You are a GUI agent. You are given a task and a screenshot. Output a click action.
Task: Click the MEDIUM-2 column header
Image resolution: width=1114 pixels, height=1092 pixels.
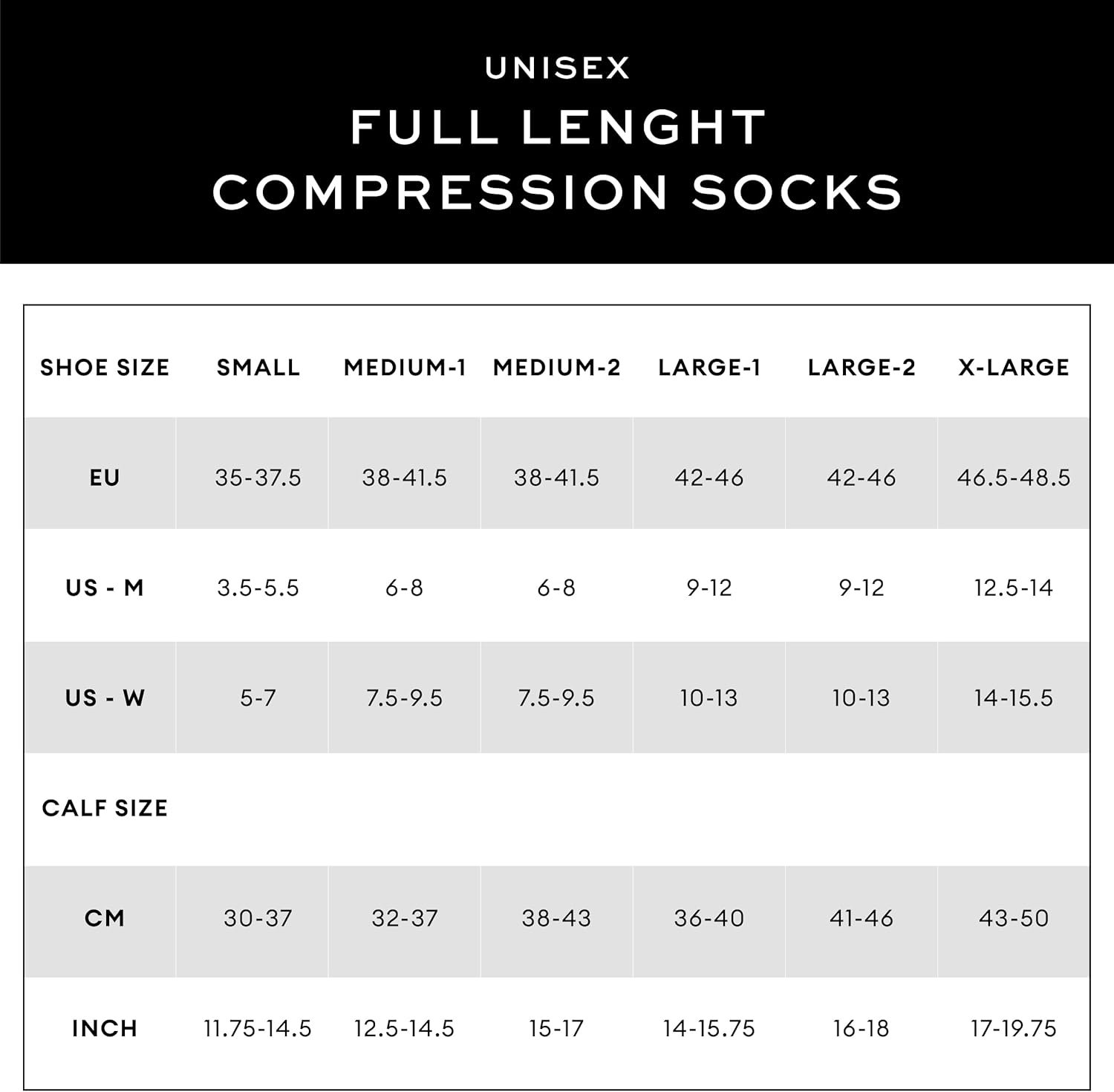point(556,368)
